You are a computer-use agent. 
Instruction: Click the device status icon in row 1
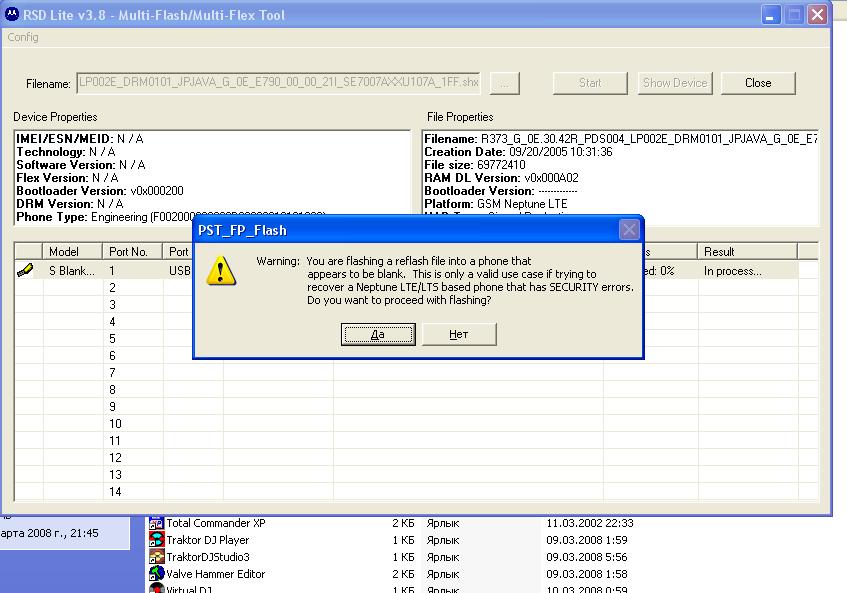tap(25, 270)
